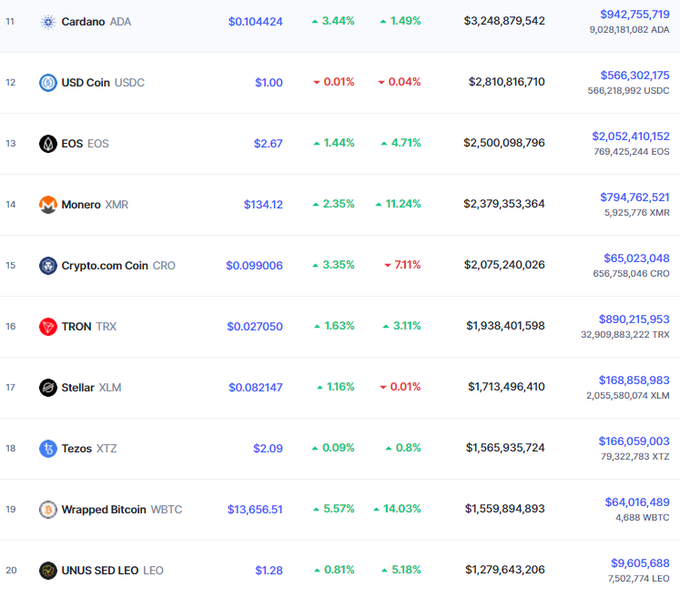Click EOS price $2.67

(268, 144)
